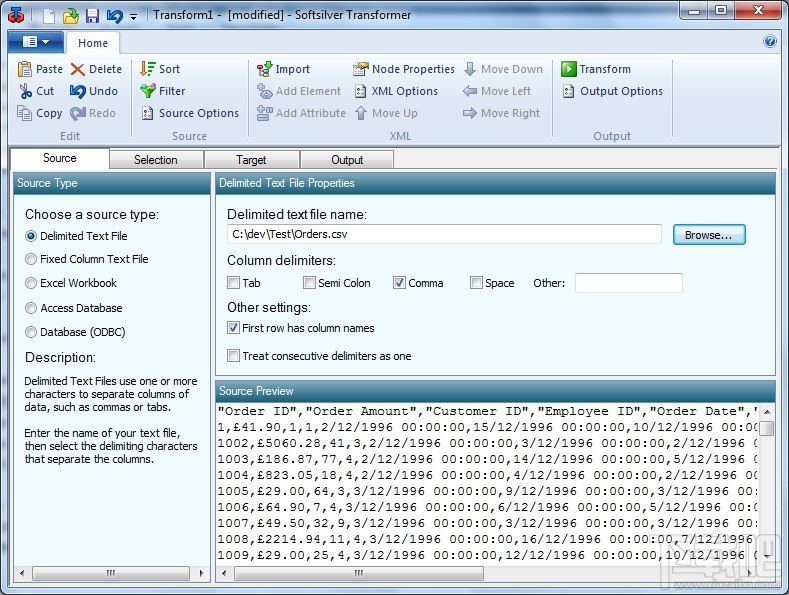This screenshot has width=789, height=595.
Task: Click the Open folder icon in title bar
Action: point(70,16)
